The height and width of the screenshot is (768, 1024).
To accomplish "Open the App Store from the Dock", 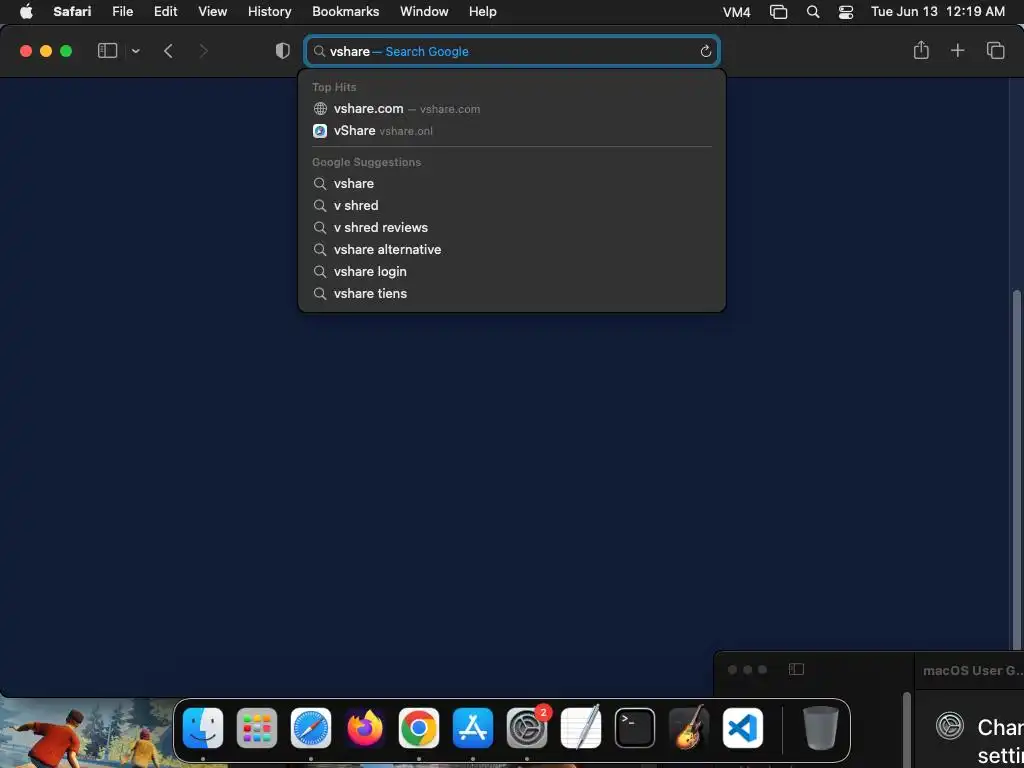I will click(473, 728).
